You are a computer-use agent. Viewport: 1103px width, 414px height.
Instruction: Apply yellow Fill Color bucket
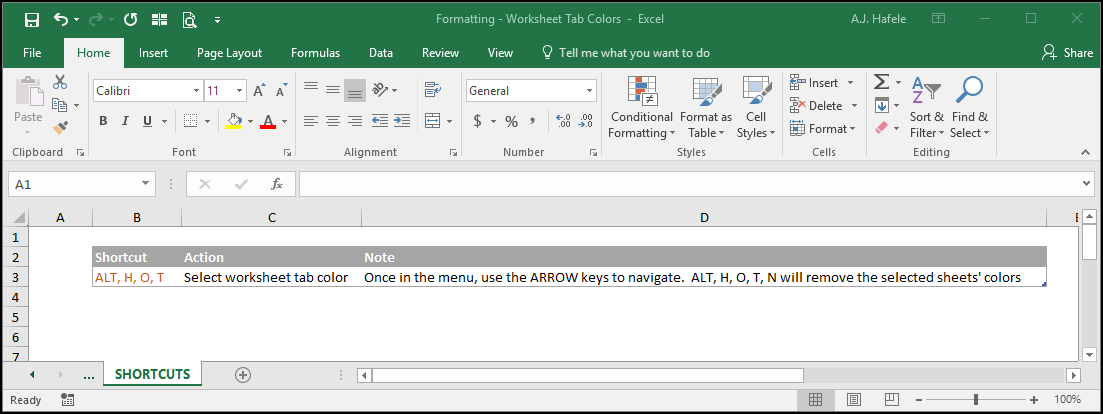click(x=235, y=121)
